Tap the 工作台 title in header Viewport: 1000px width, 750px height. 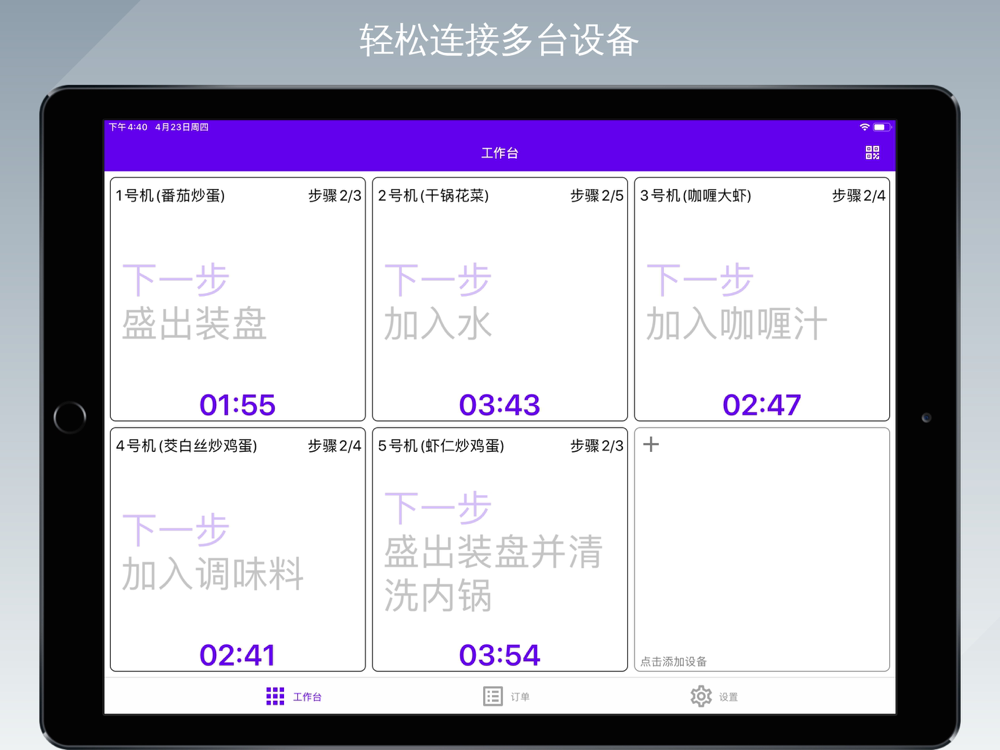[499, 153]
